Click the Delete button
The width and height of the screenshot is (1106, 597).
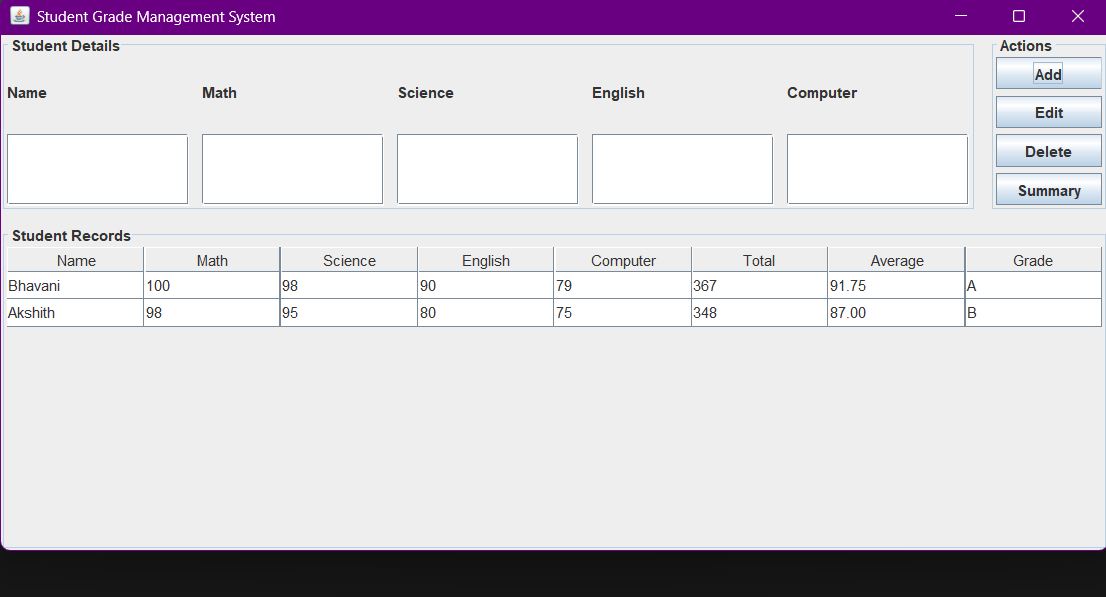tap(1048, 152)
